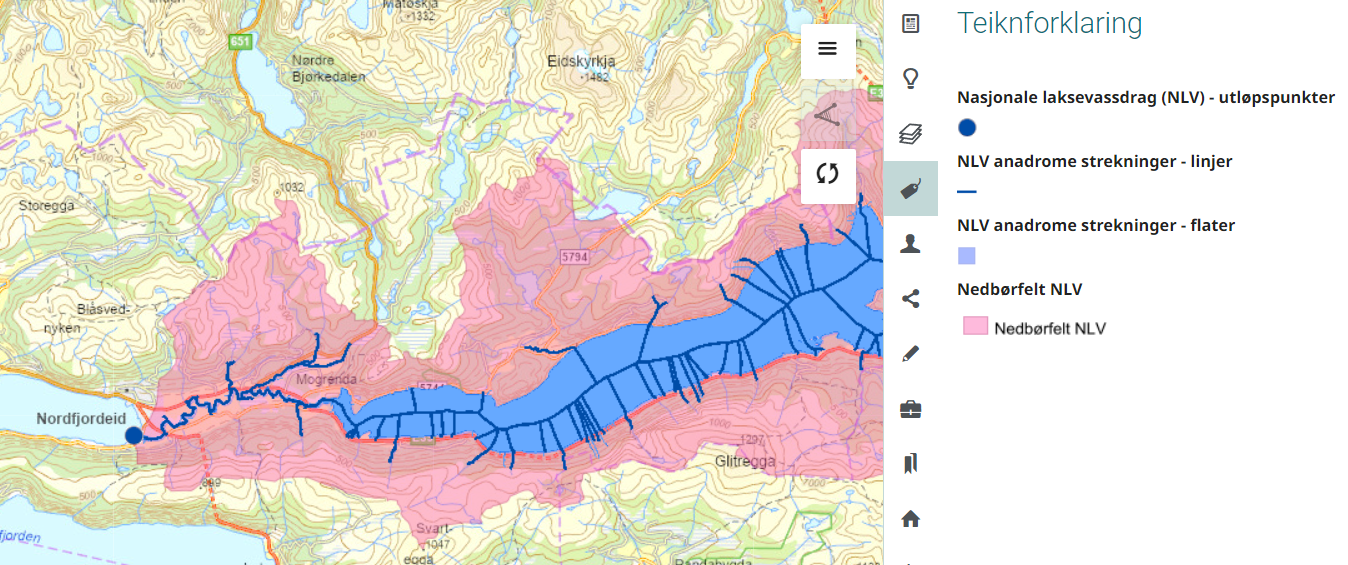Select the tag legend tab in sidebar
The image size is (1348, 565).
(910, 188)
